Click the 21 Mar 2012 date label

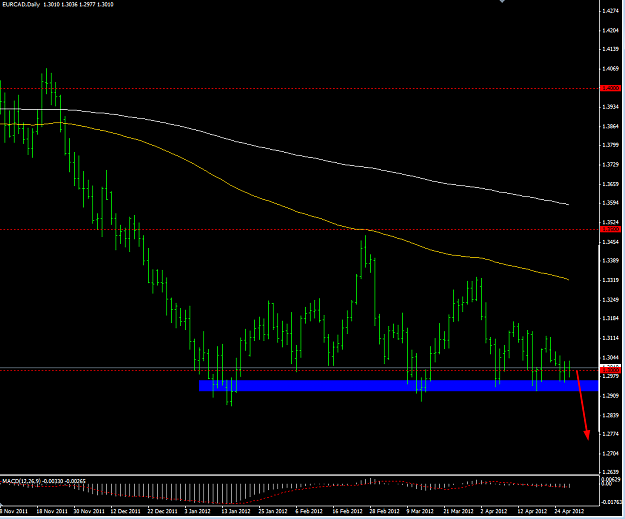click(458, 511)
